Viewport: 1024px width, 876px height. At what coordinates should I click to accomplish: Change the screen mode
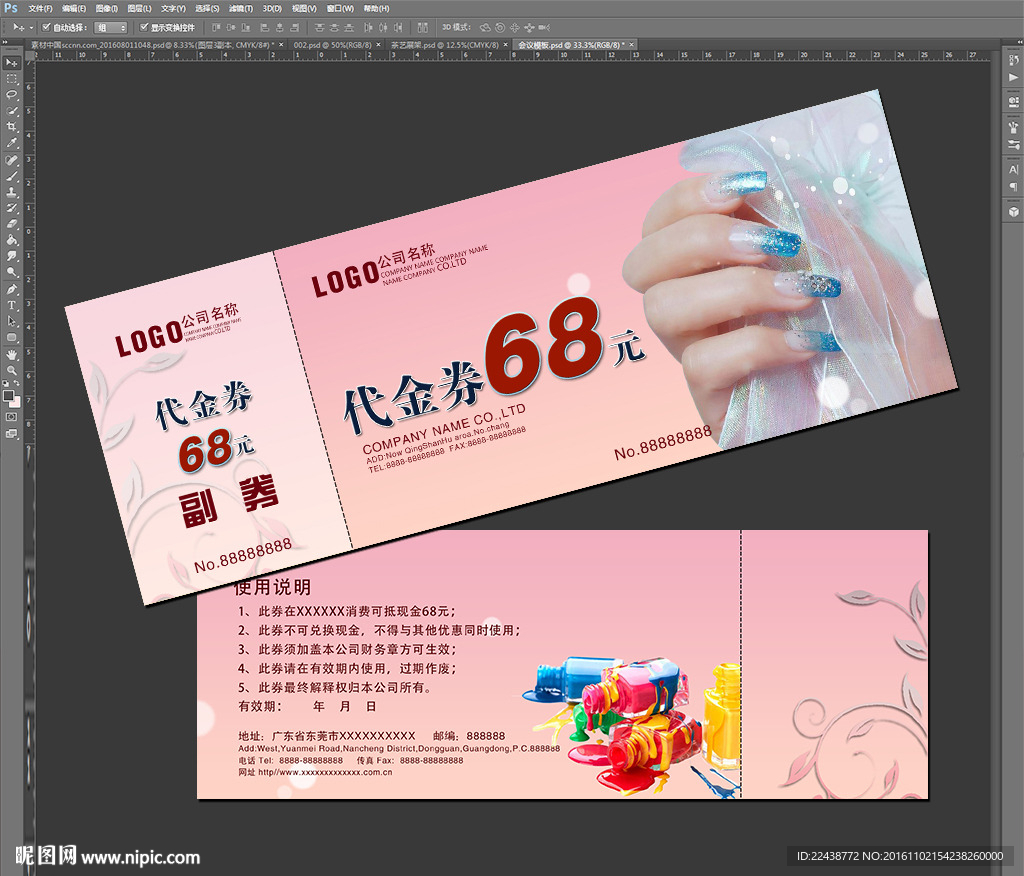point(12,434)
